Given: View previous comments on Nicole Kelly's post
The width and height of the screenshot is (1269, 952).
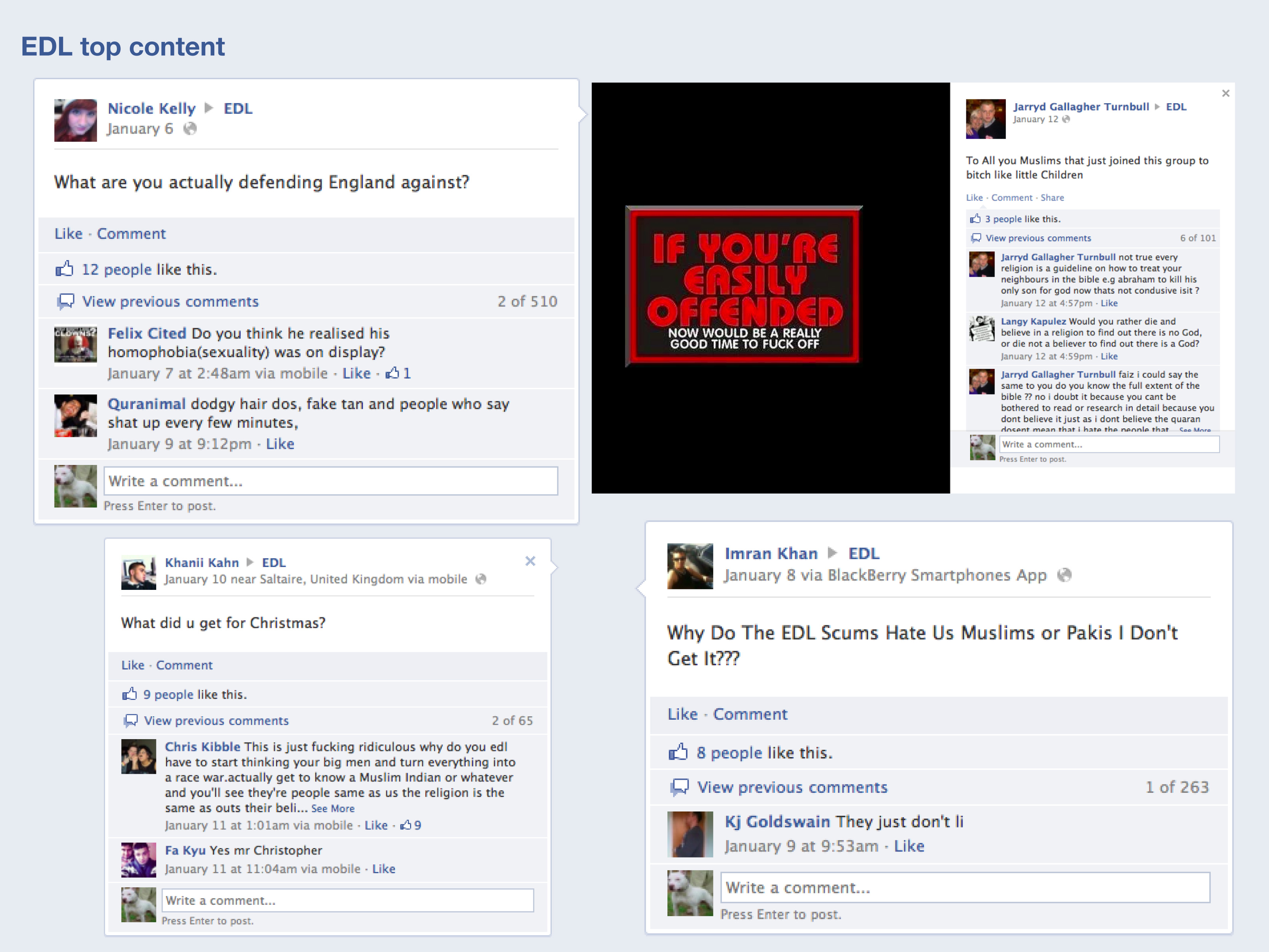Looking at the screenshot, I should 171,301.
